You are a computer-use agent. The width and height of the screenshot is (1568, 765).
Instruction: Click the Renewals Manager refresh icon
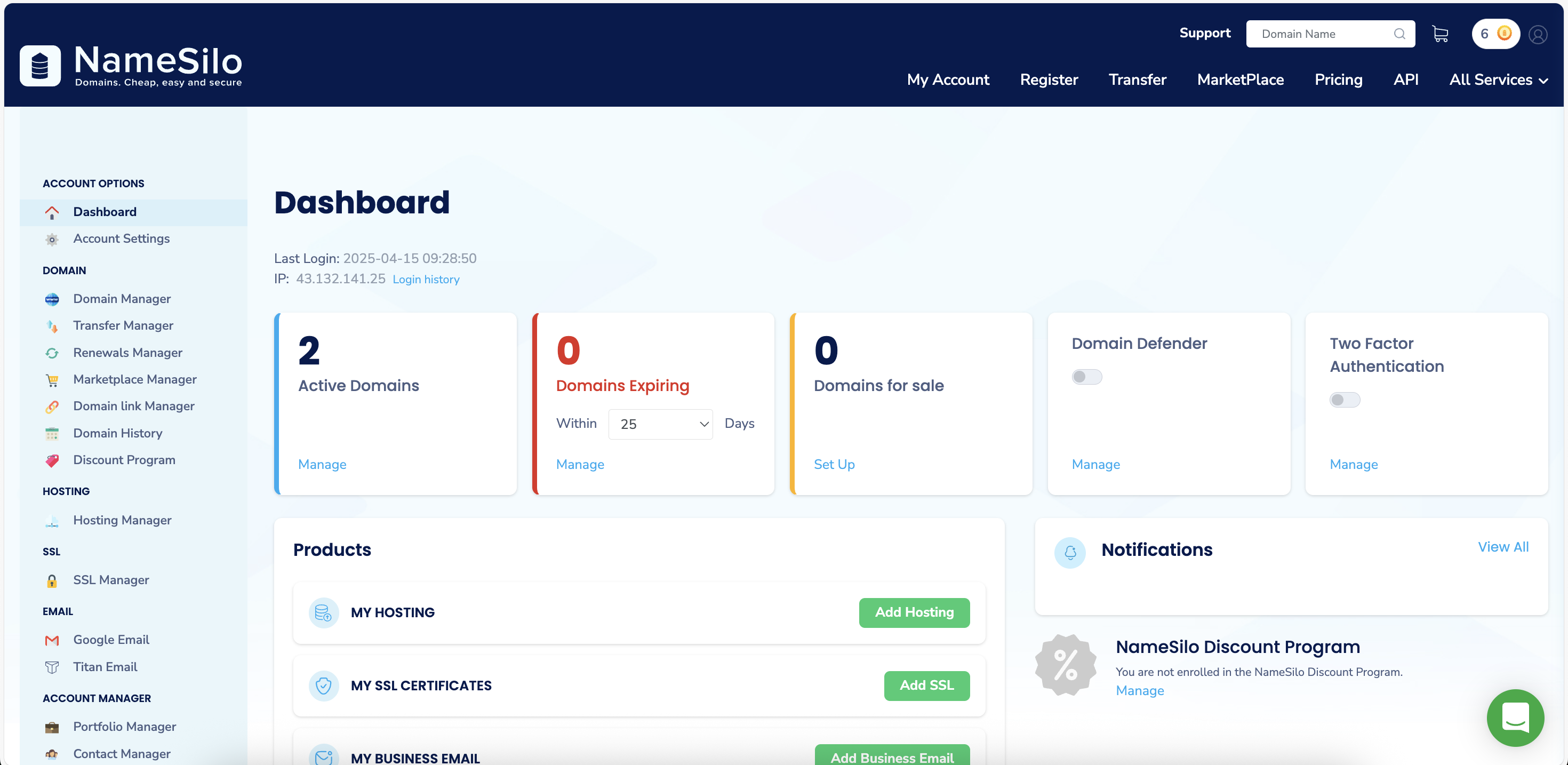52,353
